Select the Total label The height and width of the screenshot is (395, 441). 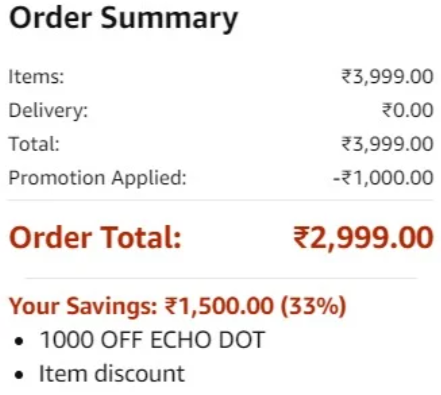(x=34, y=144)
